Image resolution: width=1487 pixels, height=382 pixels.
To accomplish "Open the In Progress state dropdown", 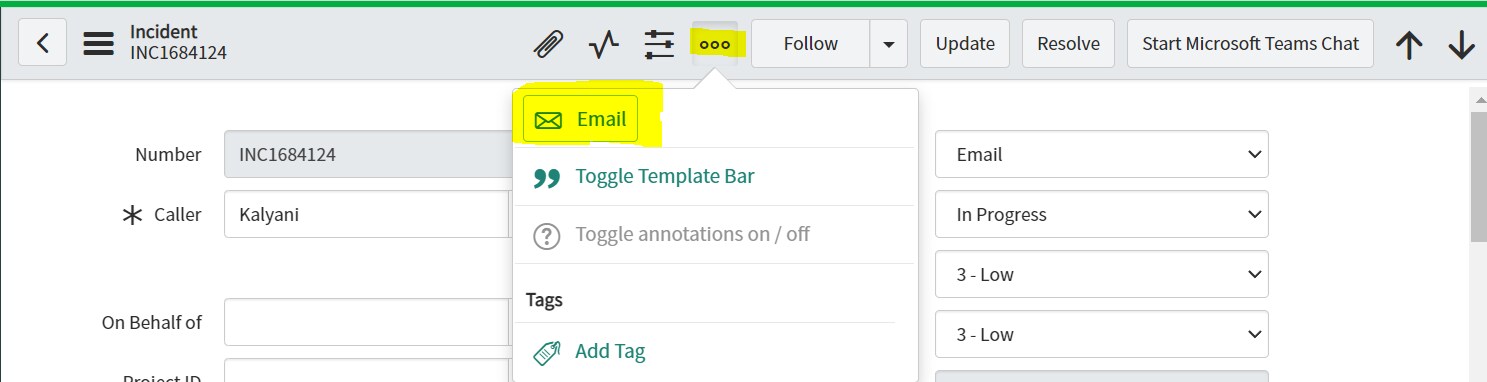I will (1101, 215).
